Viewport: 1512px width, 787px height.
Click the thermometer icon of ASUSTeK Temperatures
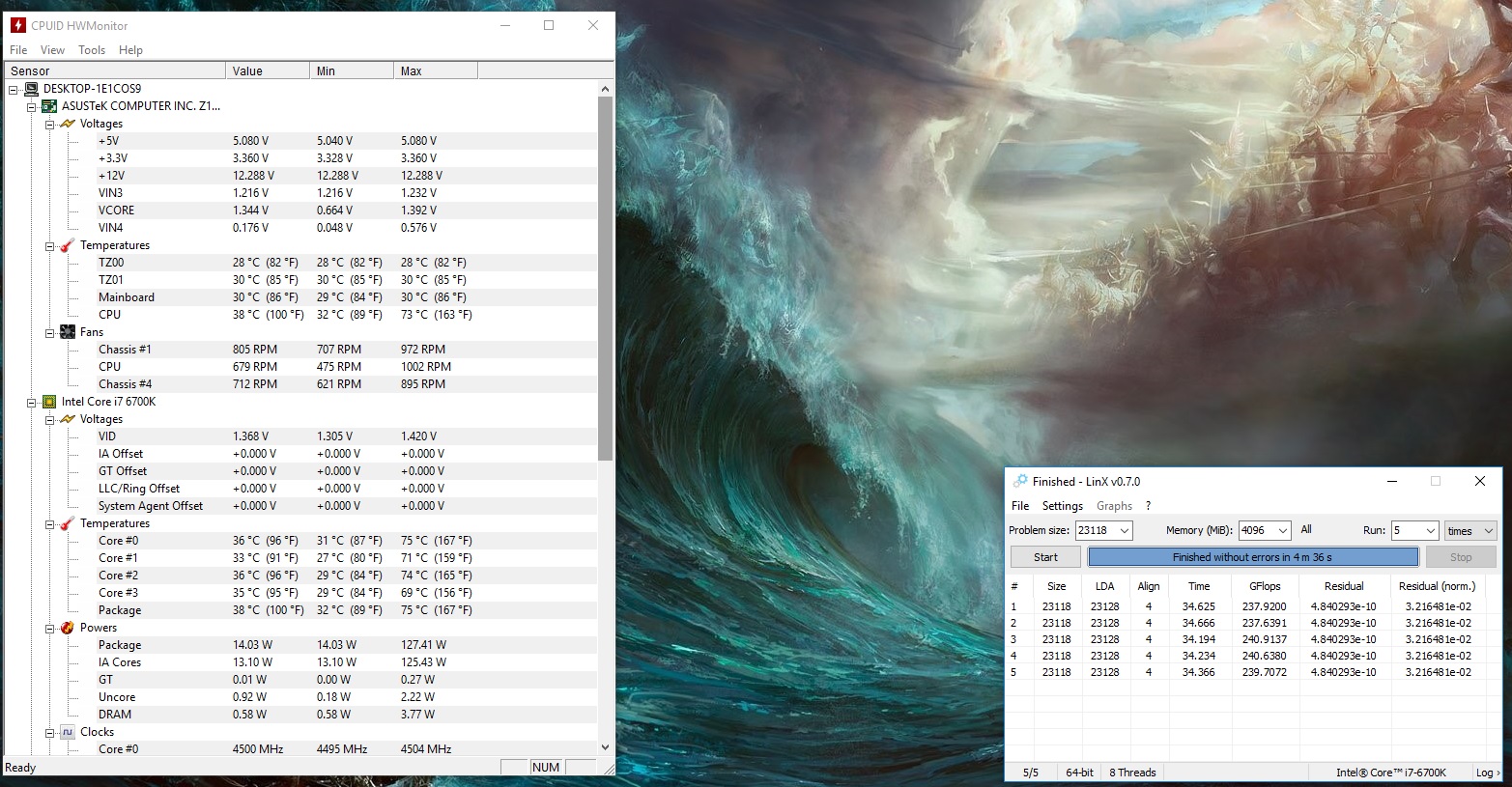[x=68, y=245]
